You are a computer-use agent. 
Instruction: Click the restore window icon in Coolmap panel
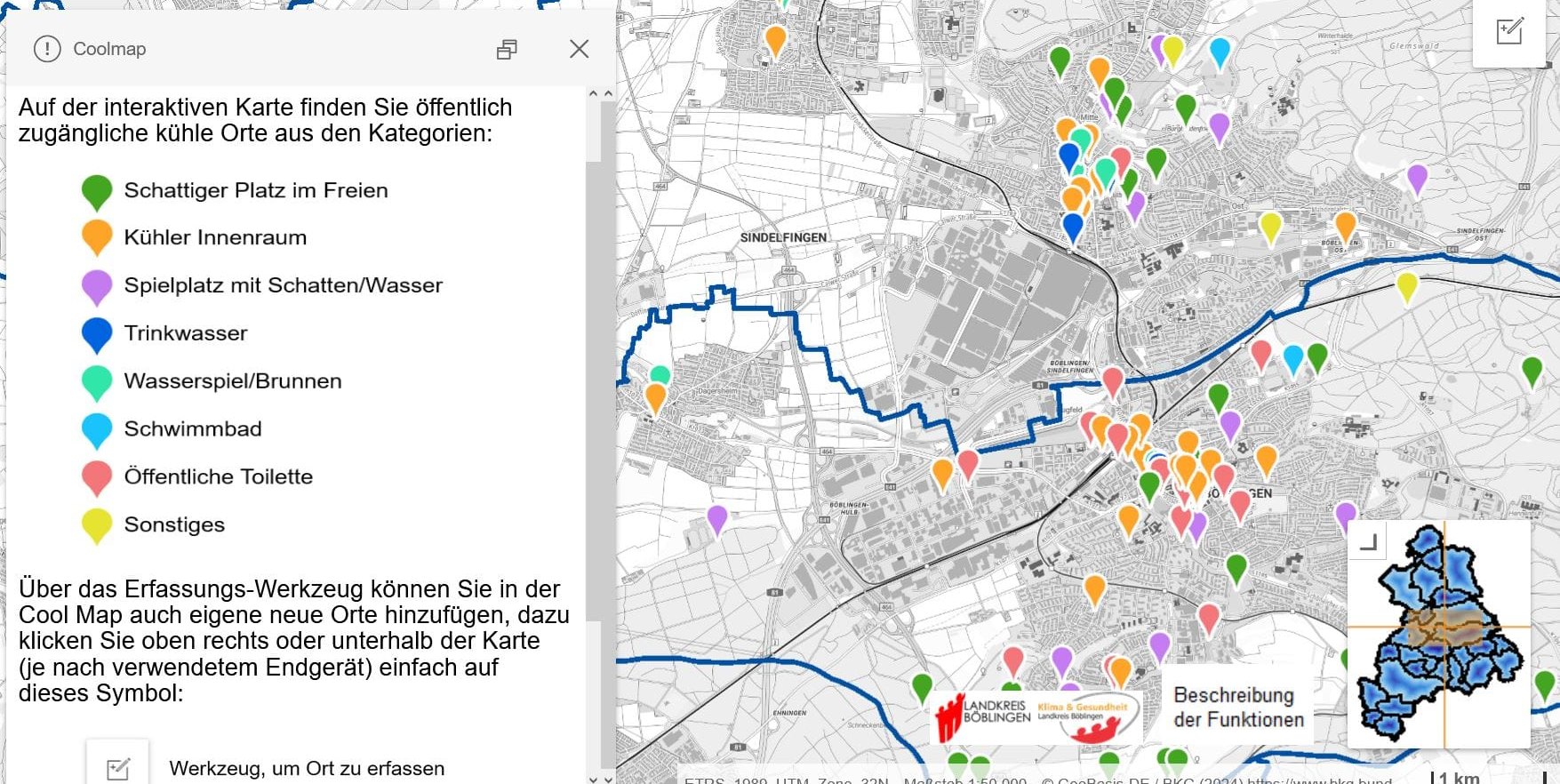point(507,50)
